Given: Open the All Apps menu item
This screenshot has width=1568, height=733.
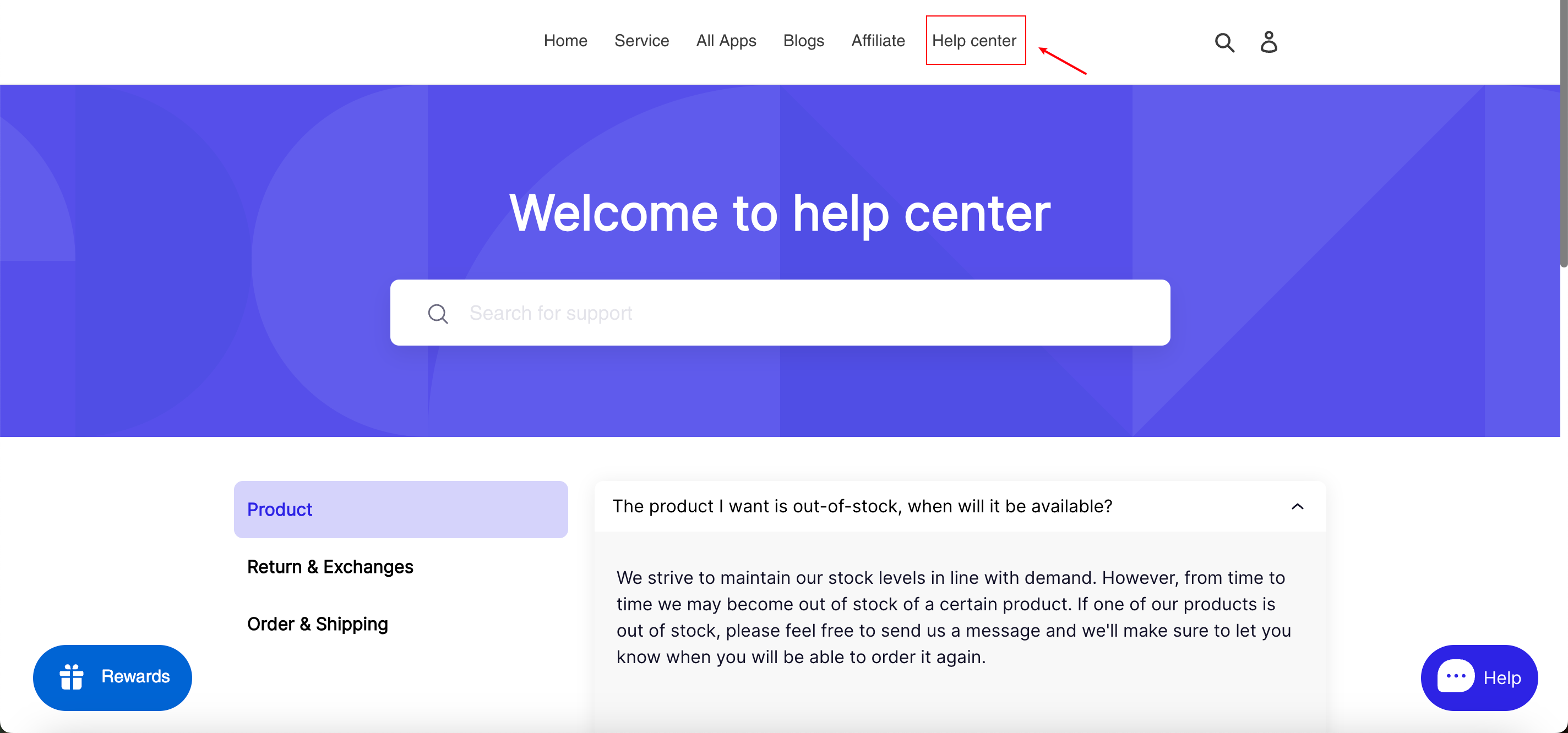Looking at the screenshot, I should tap(726, 41).
